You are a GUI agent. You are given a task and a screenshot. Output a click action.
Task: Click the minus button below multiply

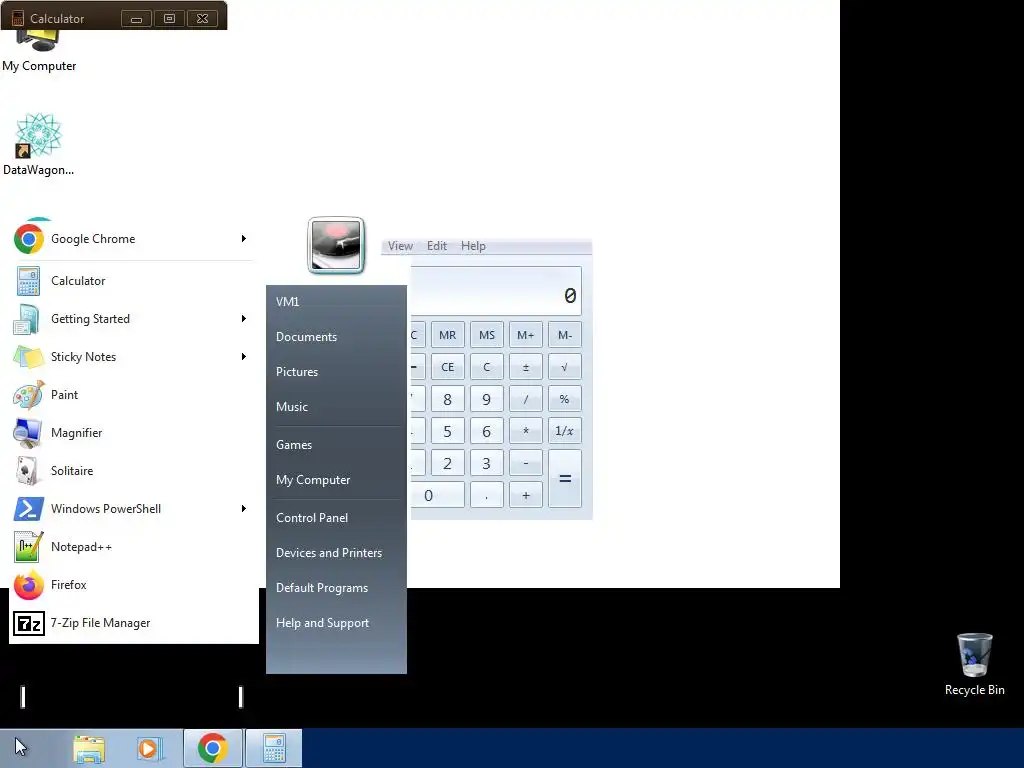click(x=526, y=463)
